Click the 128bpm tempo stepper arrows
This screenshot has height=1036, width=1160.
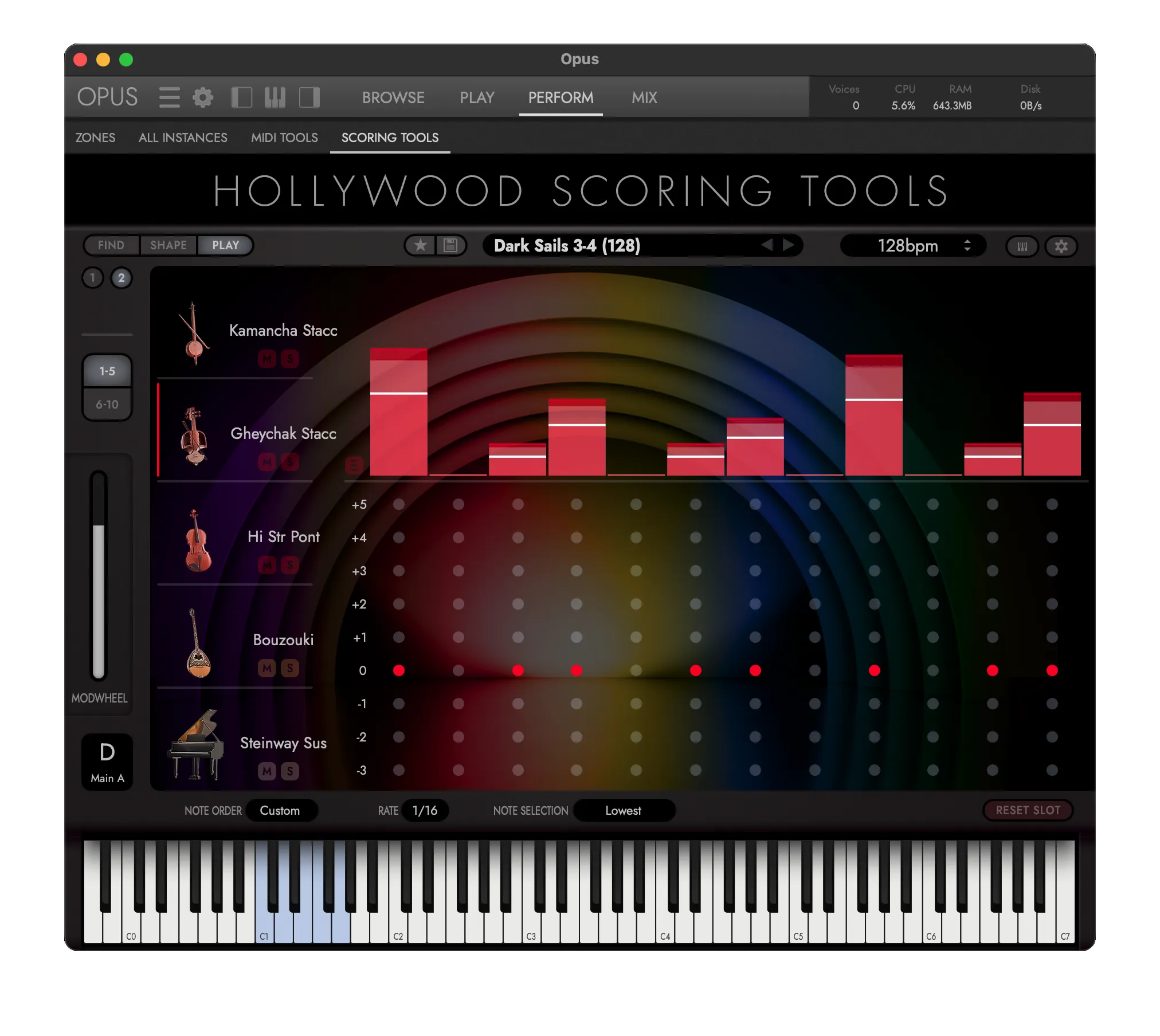click(x=967, y=246)
